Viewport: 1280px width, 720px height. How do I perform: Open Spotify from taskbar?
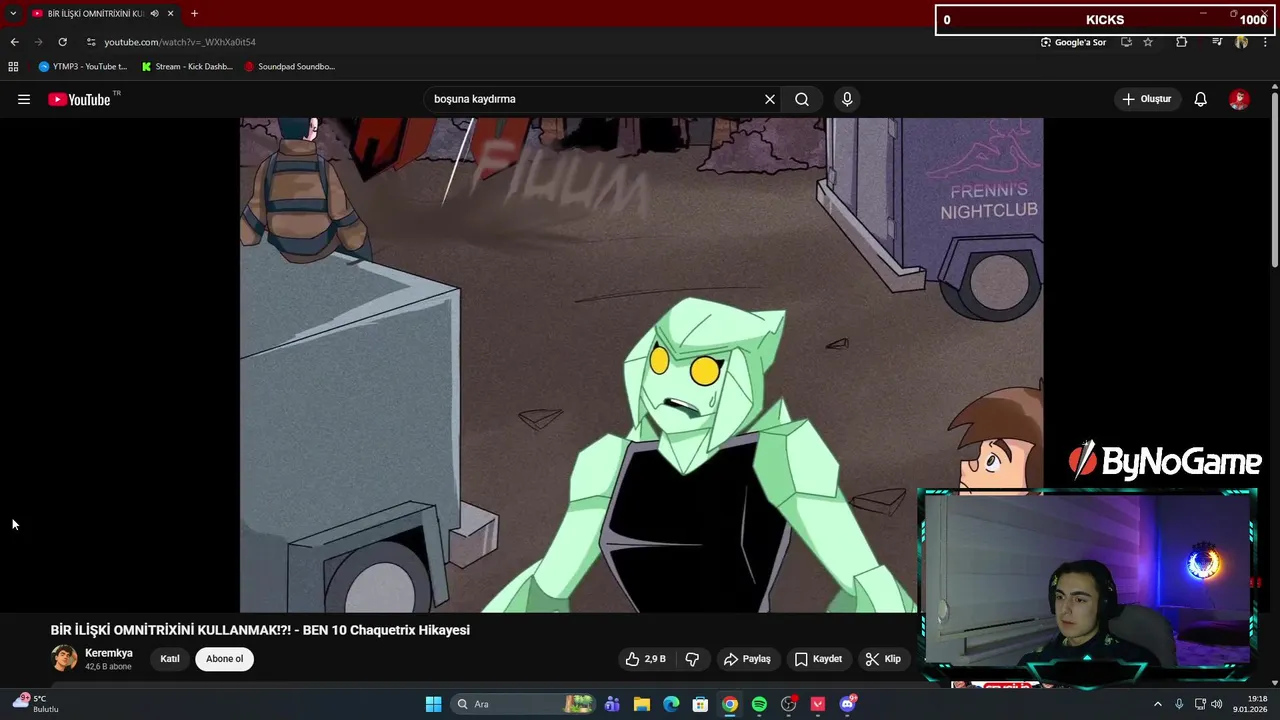coord(759,704)
